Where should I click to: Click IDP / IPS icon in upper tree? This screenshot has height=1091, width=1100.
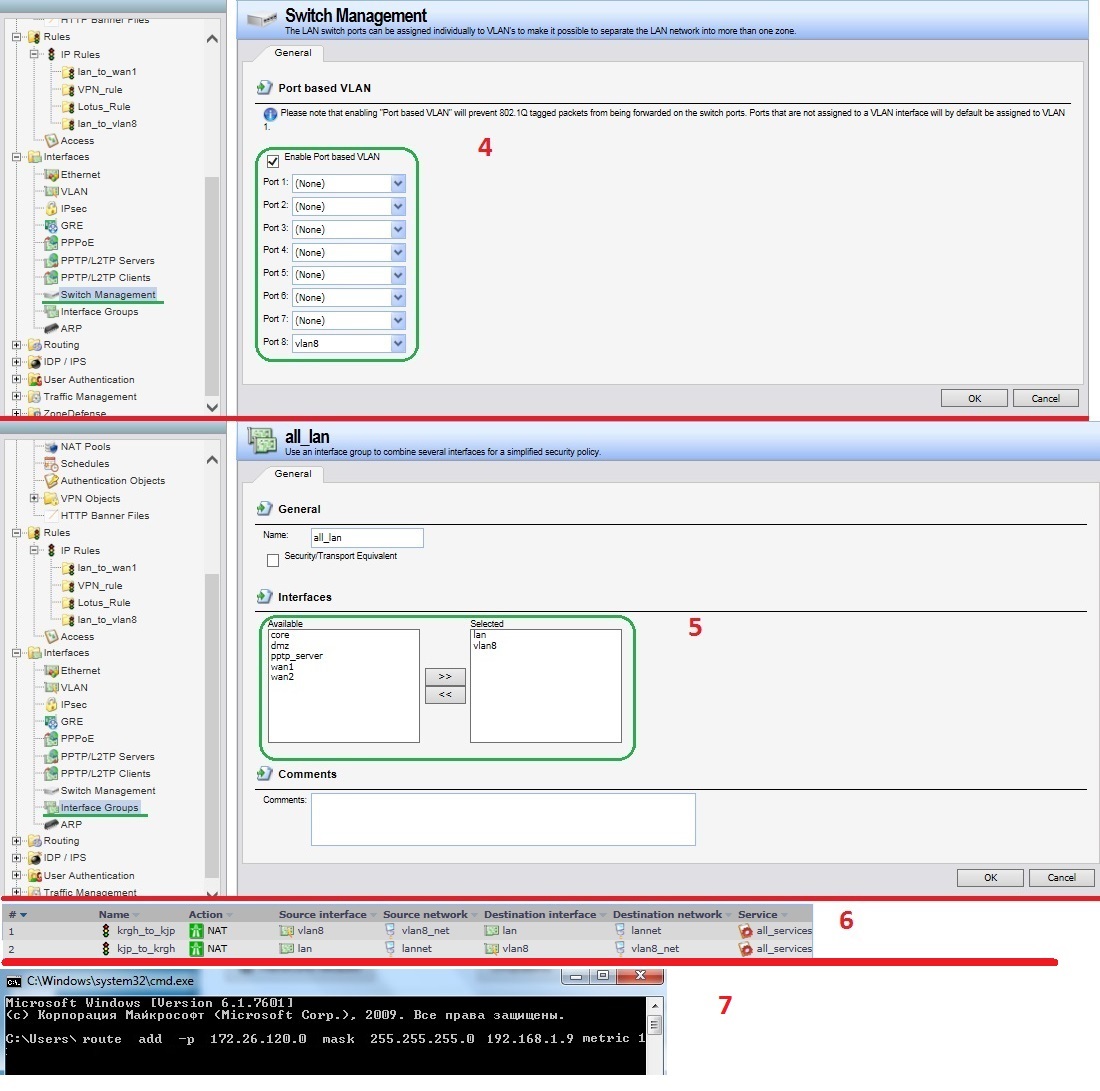[34, 362]
